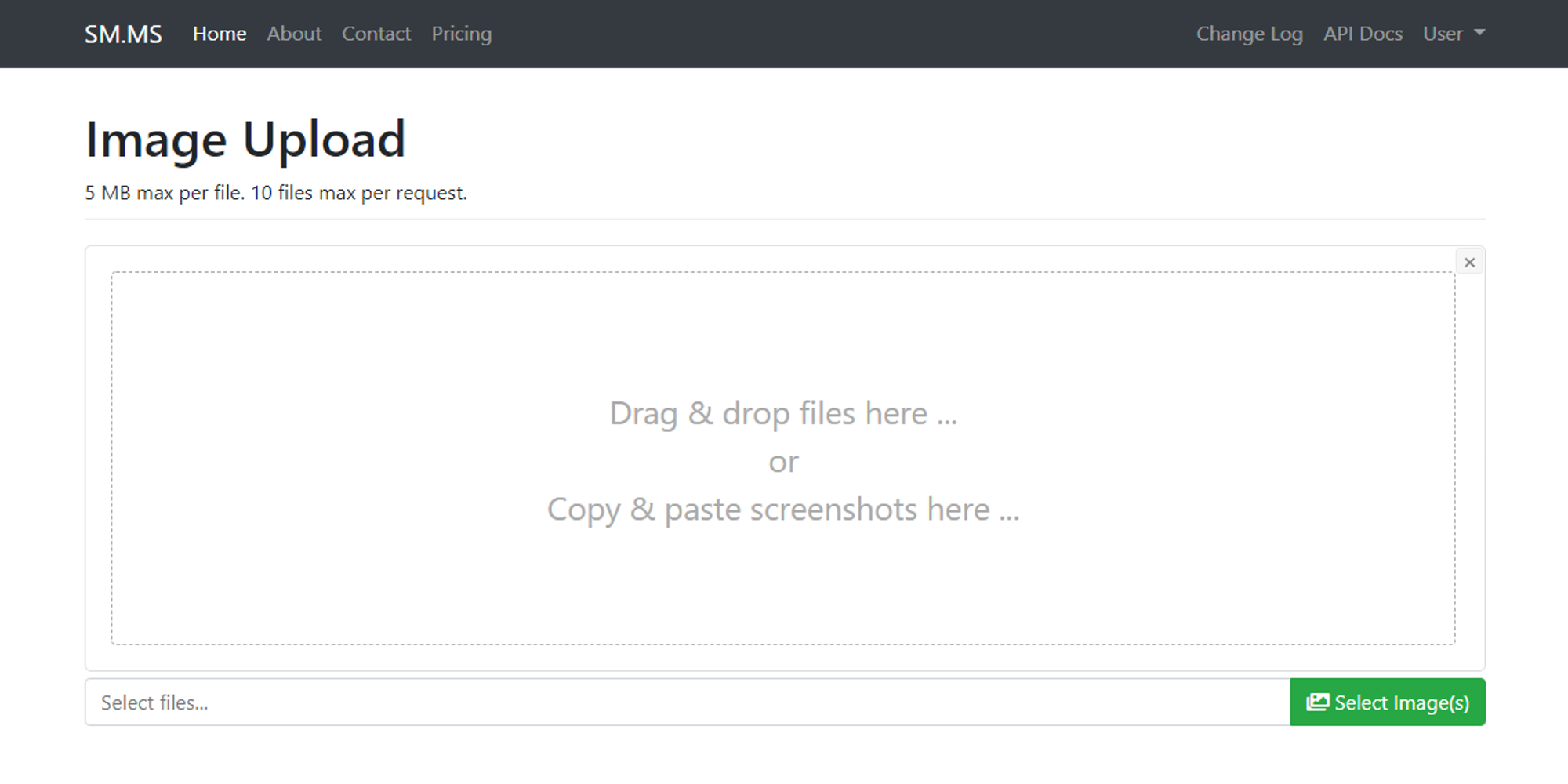The image size is (1568, 784).
Task: Click the '5 MB max per file' note
Action: 276,193
